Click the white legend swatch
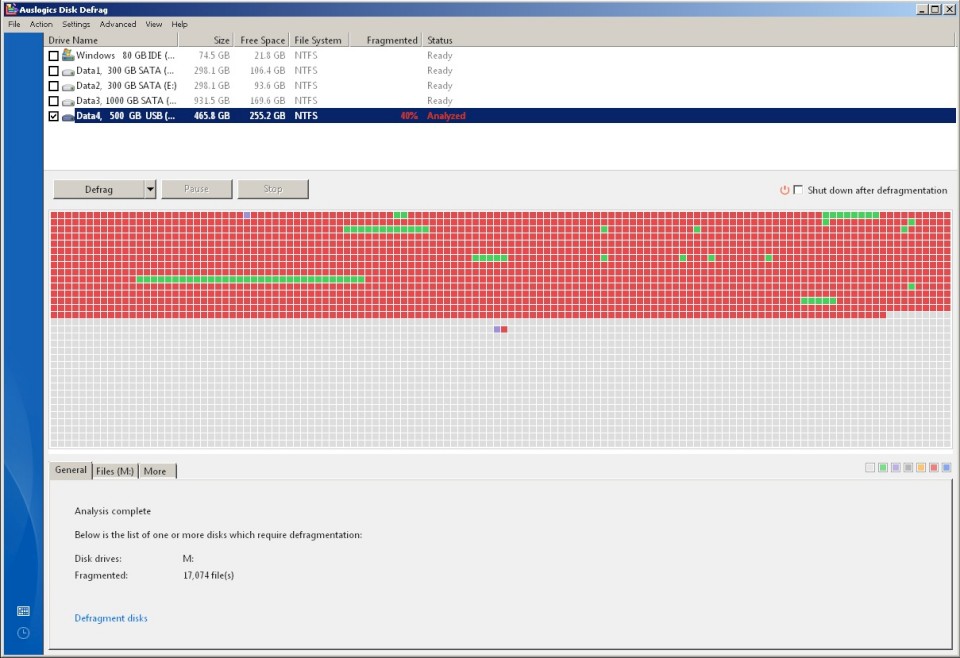Viewport: 960px width, 658px height. 870,468
